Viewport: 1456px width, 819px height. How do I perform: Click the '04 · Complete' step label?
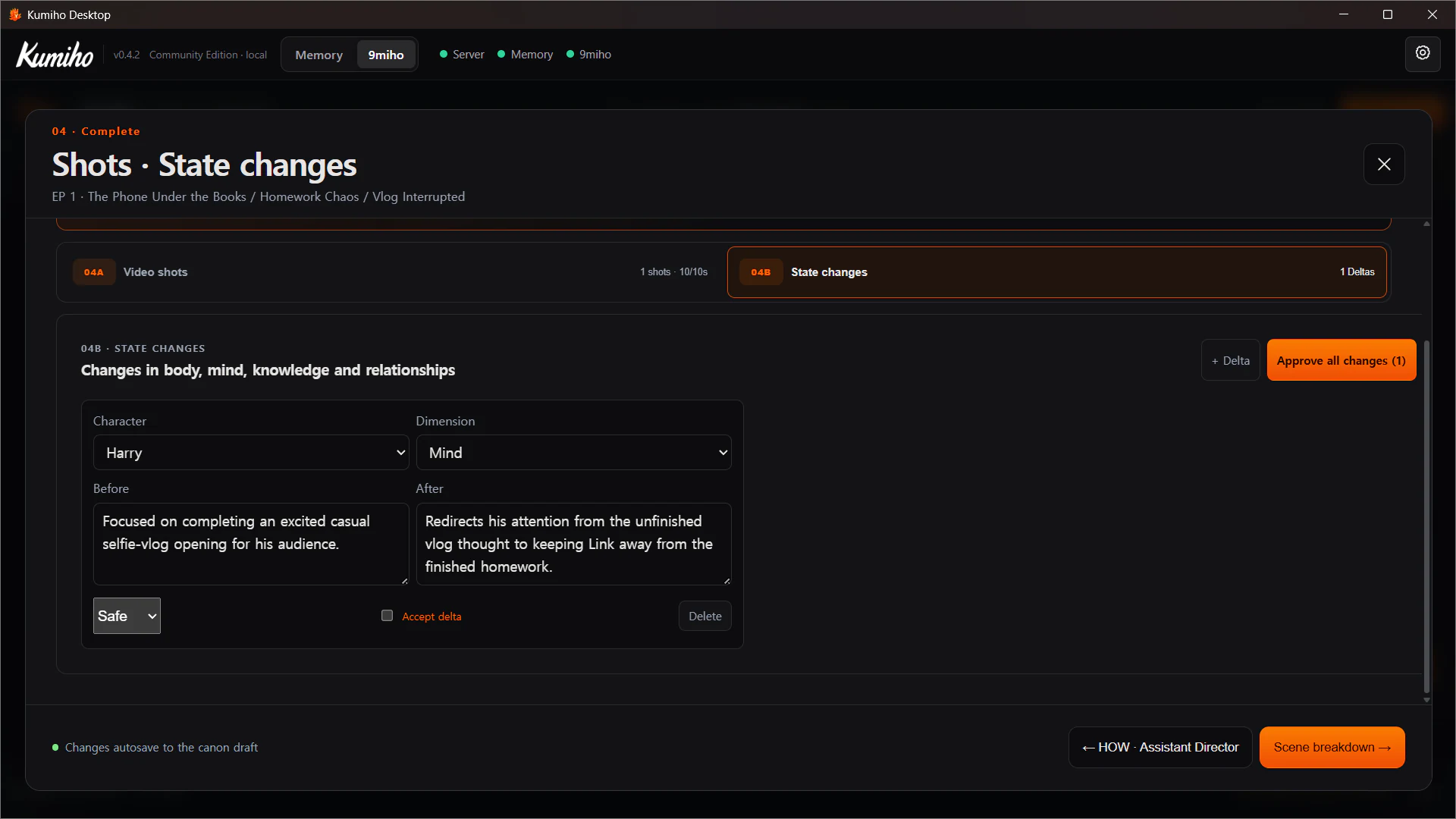pyautogui.click(x=96, y=132)
